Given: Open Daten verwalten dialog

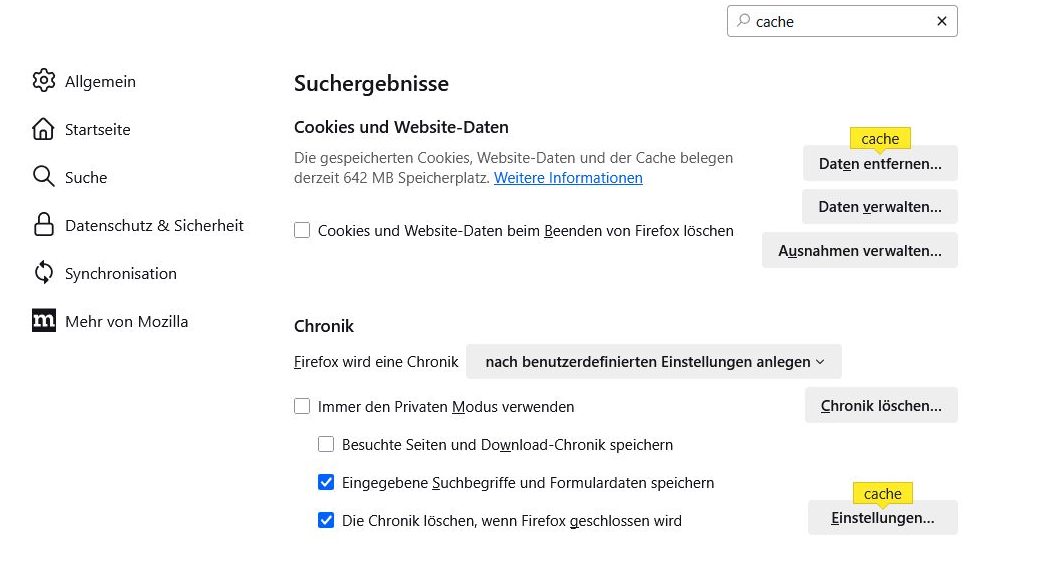Looking at the screenshot, I should pos(880,207).
